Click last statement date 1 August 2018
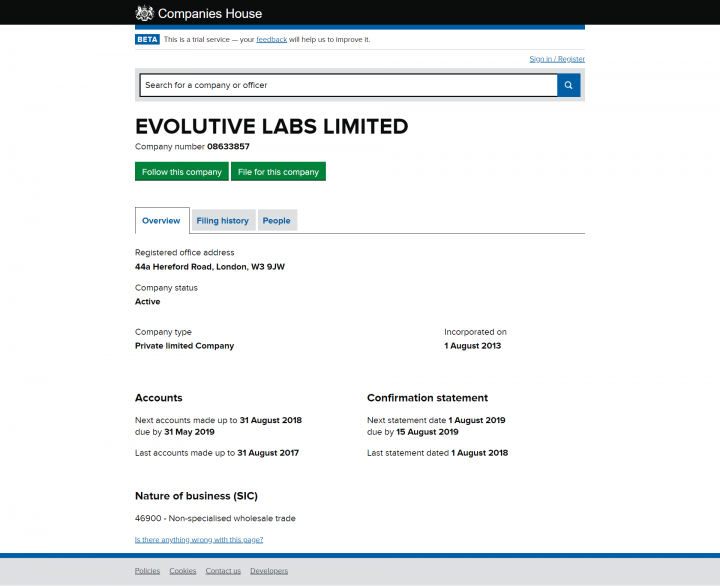The width and height of the screenshot is (720, 586). pos(479,453)
